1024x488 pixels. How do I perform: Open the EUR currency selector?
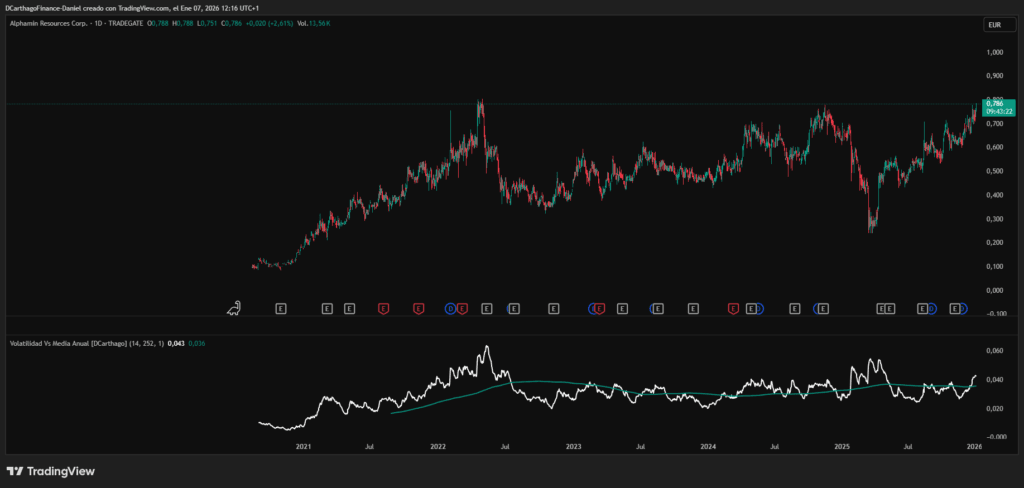point(994,22)
